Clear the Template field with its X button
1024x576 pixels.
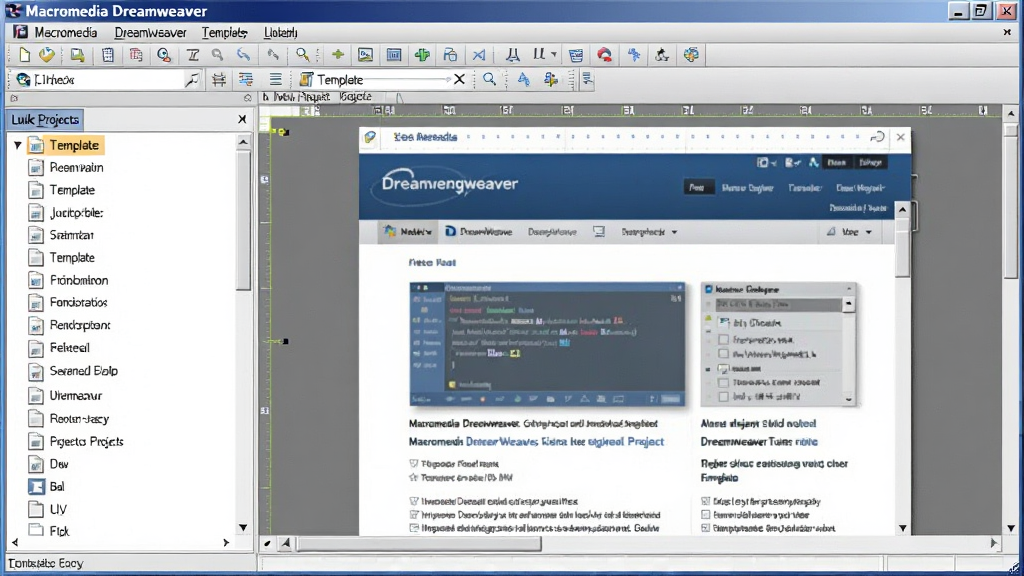click(x=459, y=80)
